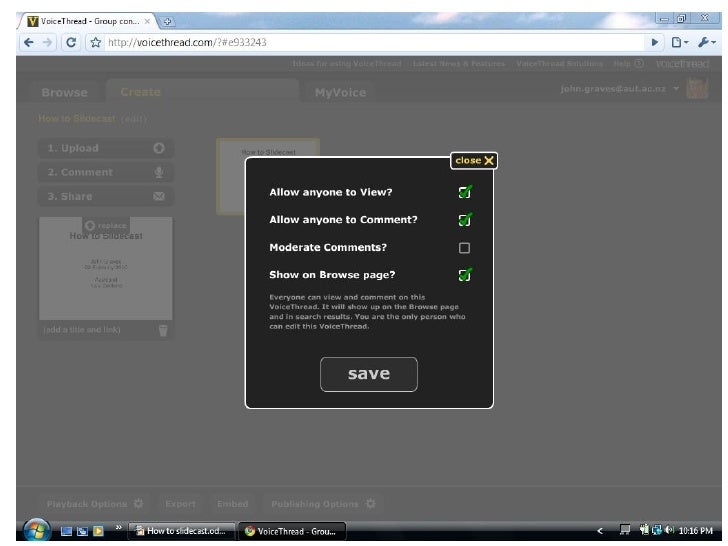This screenshot has height=546, width=728.
Task: Delete slide with the trash icon
Action: (163, 331)
